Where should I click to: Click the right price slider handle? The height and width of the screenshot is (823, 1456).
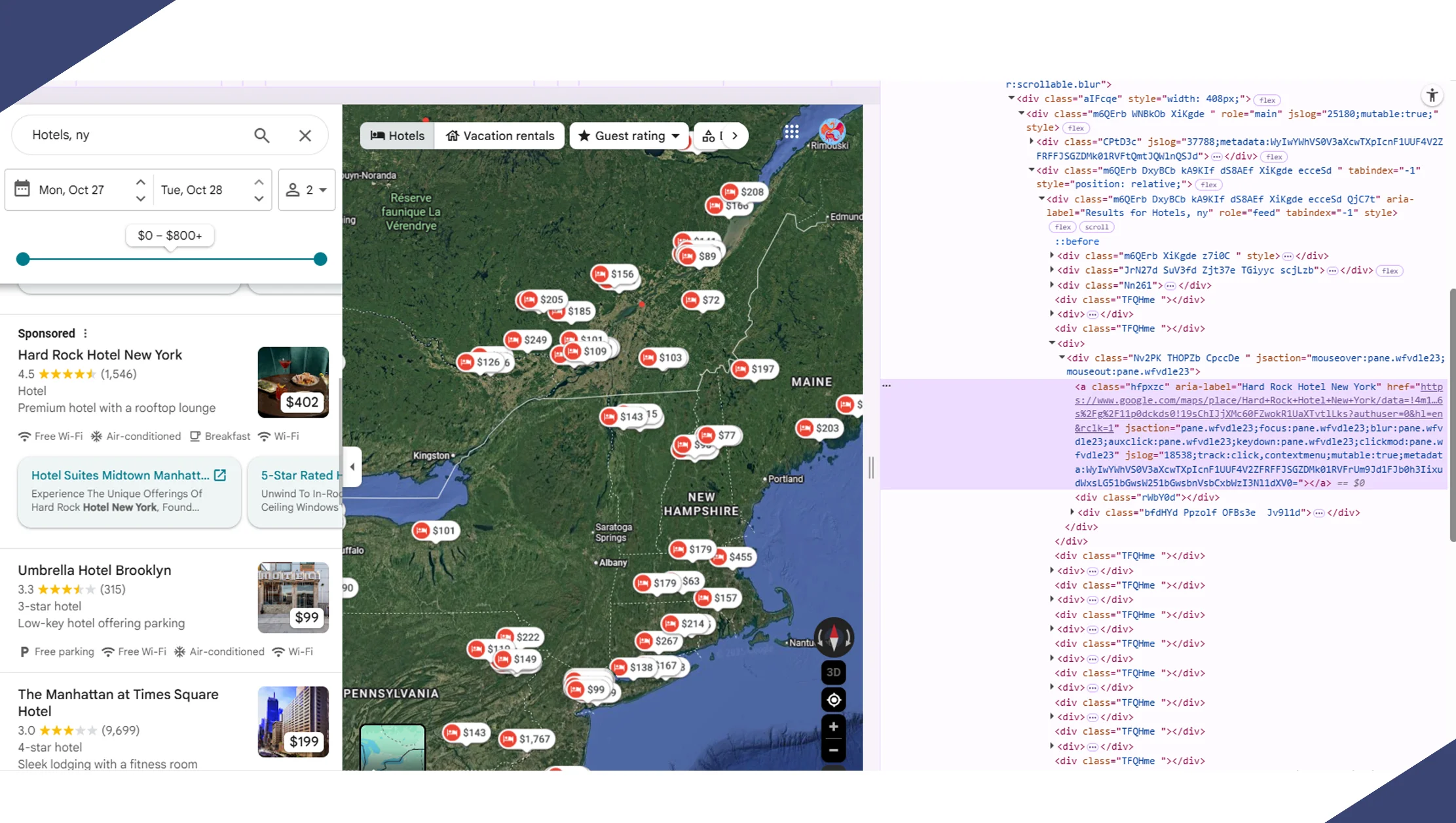point(320,259)
